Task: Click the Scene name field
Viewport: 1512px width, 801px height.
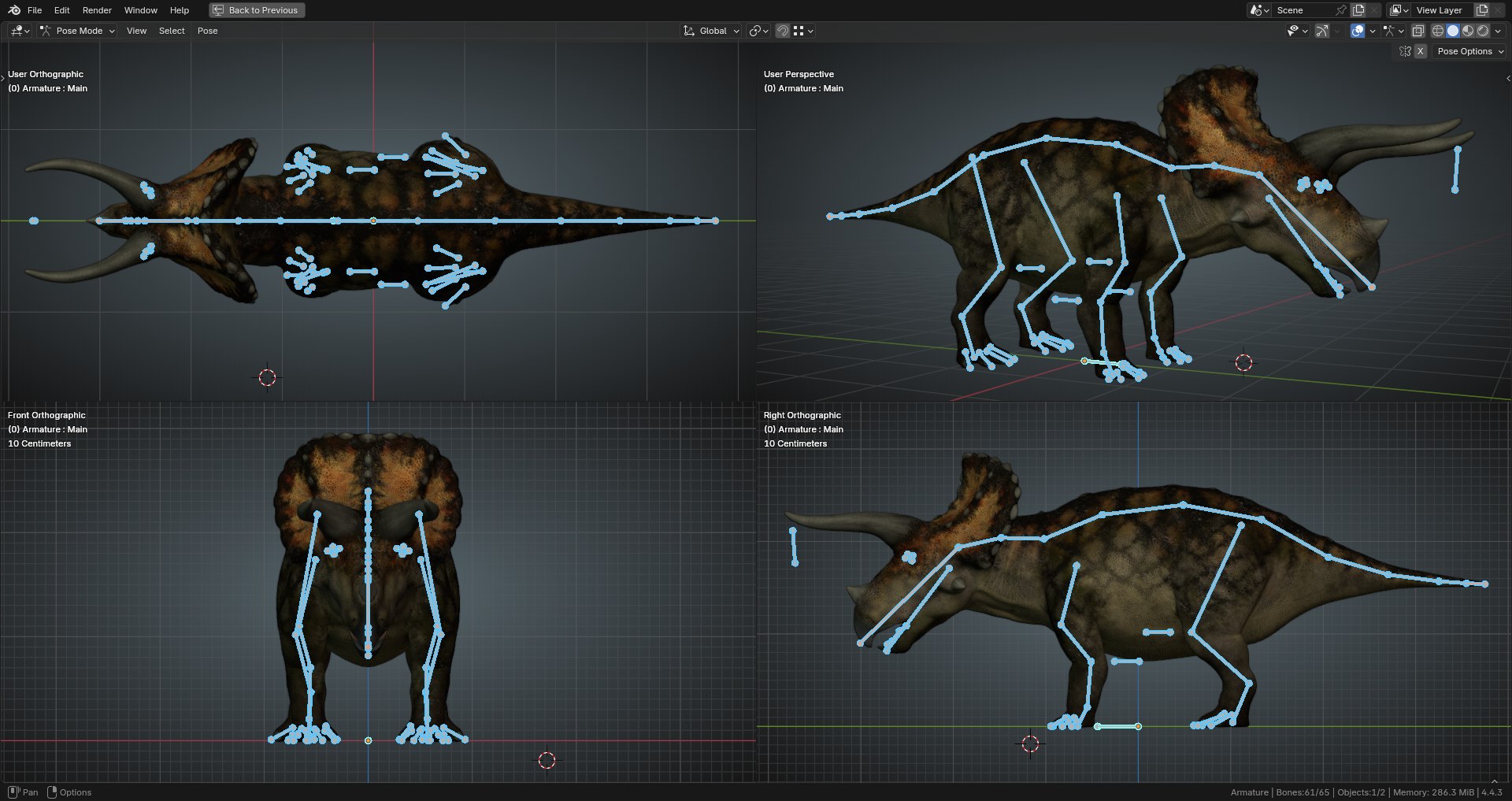Action: (1303, 10)
